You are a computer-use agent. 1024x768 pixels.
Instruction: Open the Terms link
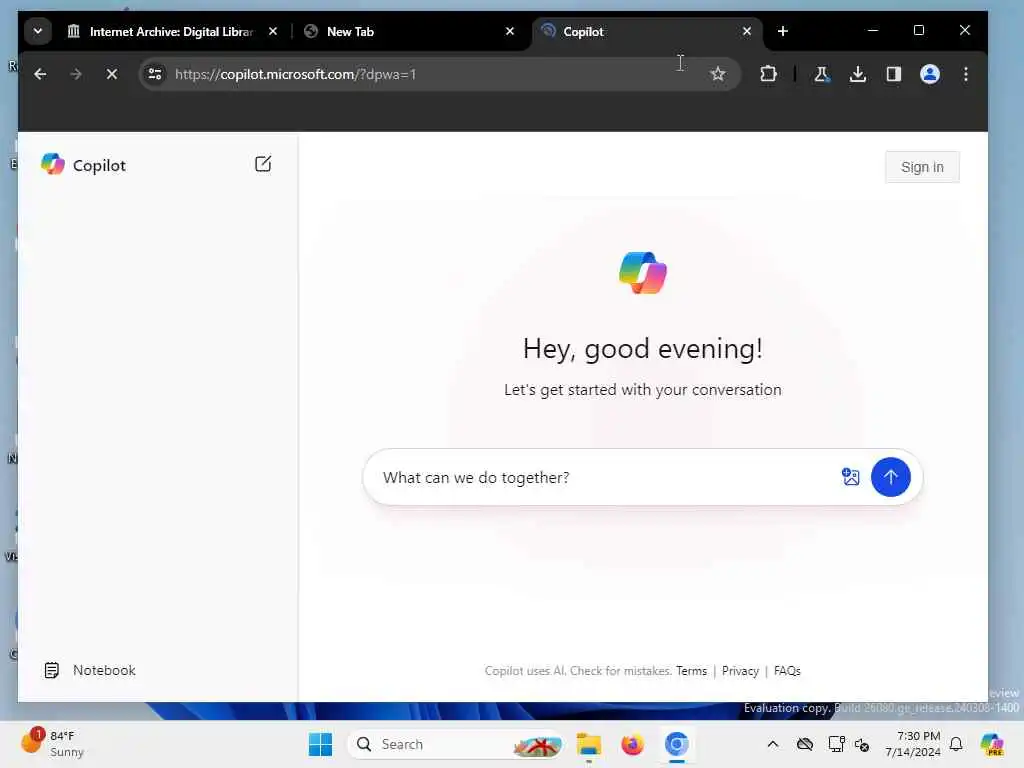click(691, 671)
